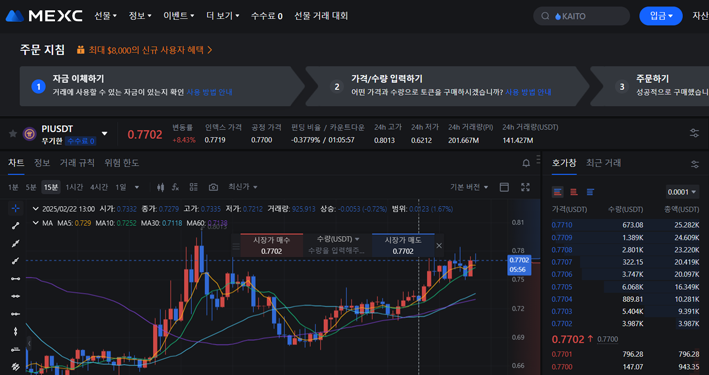Select the 최근 거래 tab

[x=604, y=163]
